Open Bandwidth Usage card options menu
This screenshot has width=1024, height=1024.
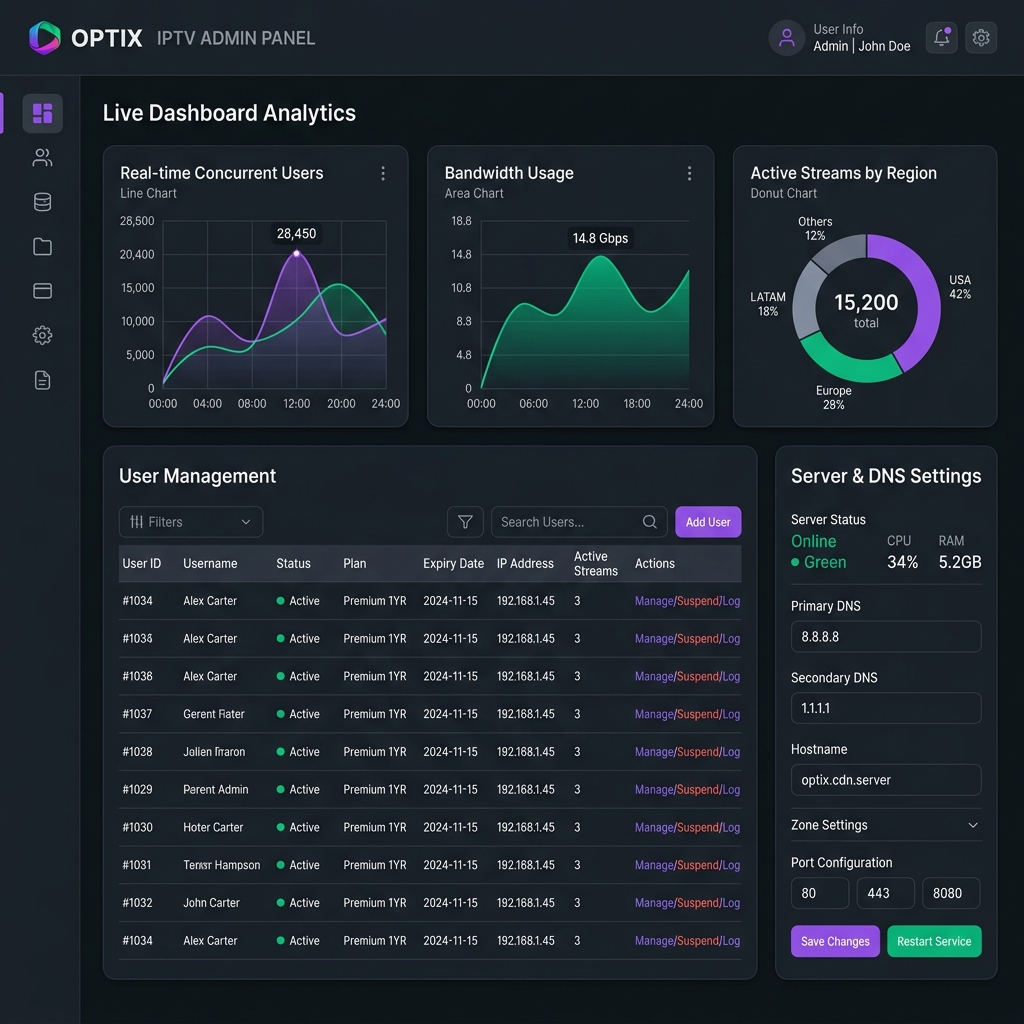pyautogui.click(x=689, y=173)
